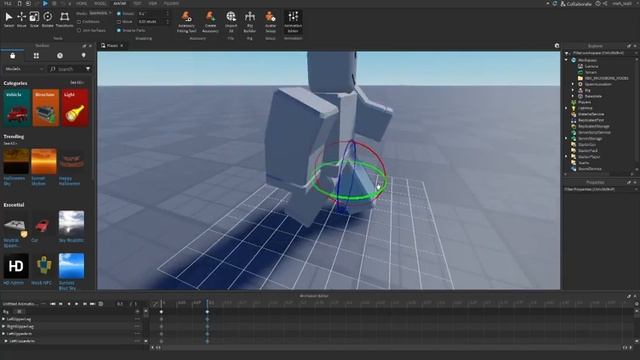The image size is (640, 360).
Task: Switch to the MODEL ribbon tab
Action: point(100,3)
